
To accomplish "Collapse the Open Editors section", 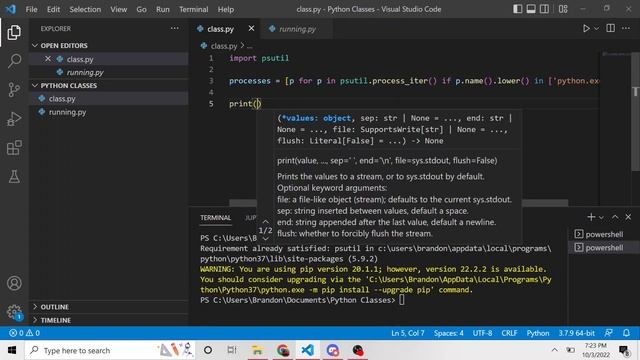I will pyautogui.click(x=109, y=45).
